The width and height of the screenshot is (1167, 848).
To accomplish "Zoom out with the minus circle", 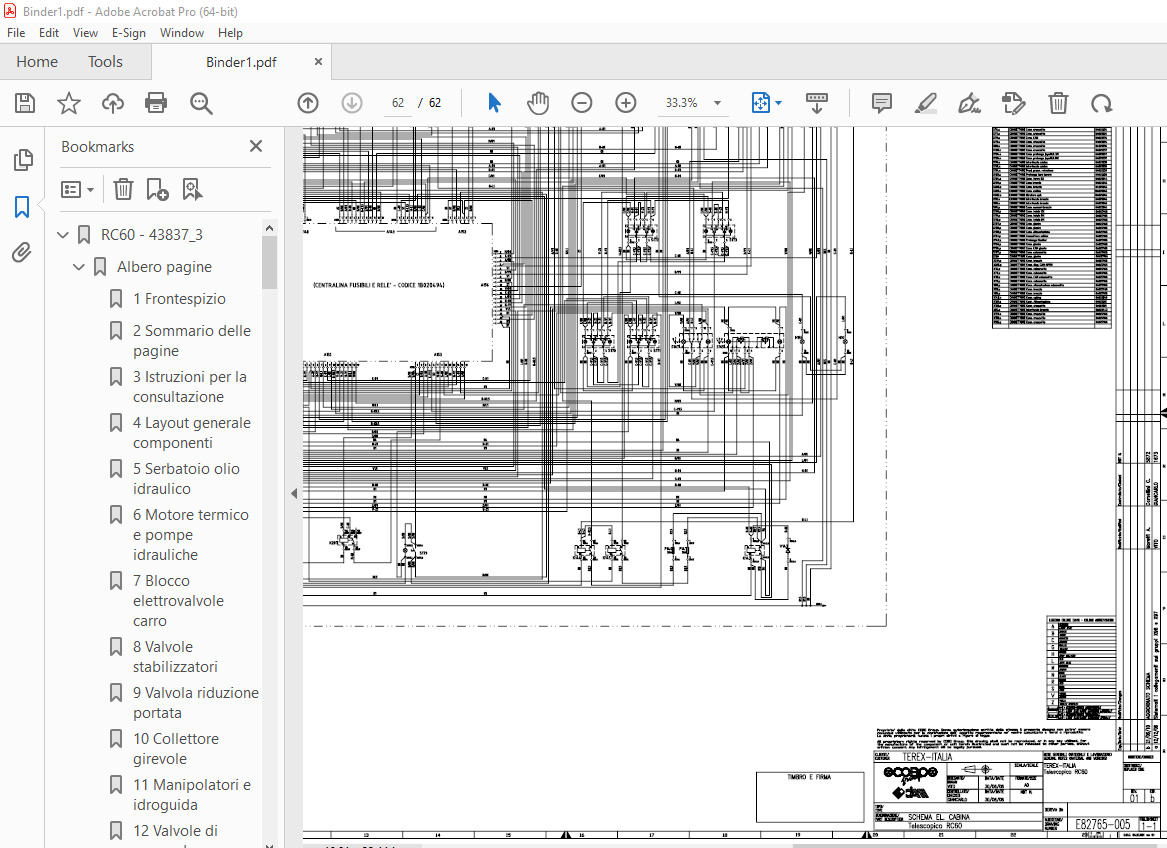I will tap(581, 103).
